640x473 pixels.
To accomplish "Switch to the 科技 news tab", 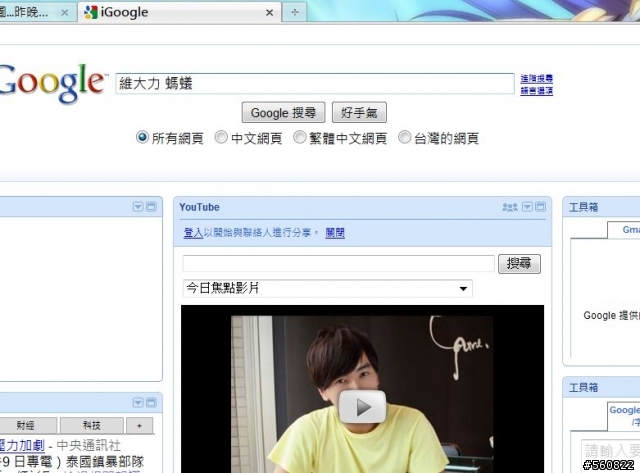I will 91,426.
